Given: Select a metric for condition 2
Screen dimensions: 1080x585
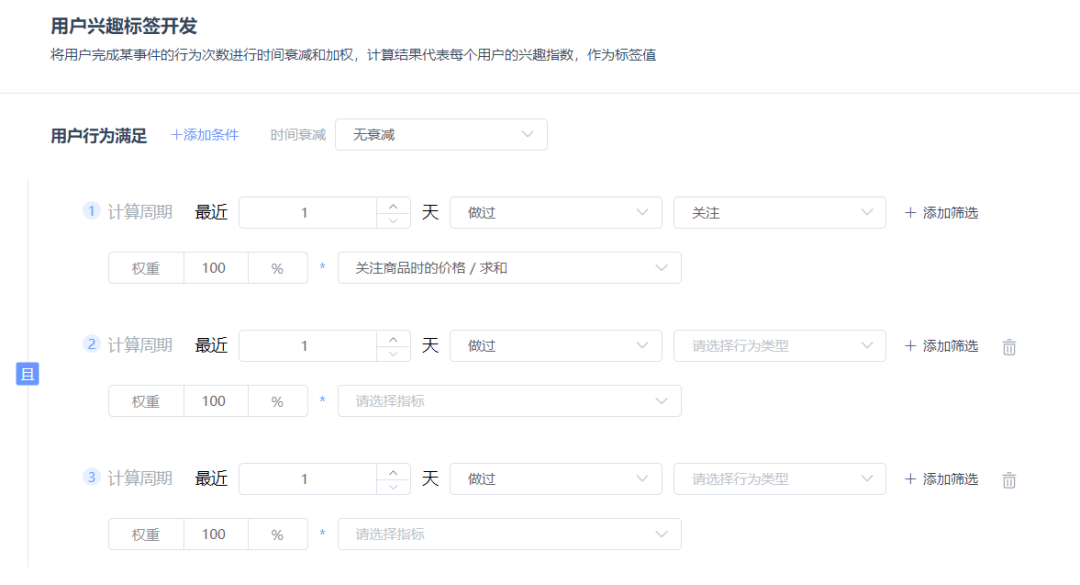Looking at the screenshot, I should (x=509, y=401).
